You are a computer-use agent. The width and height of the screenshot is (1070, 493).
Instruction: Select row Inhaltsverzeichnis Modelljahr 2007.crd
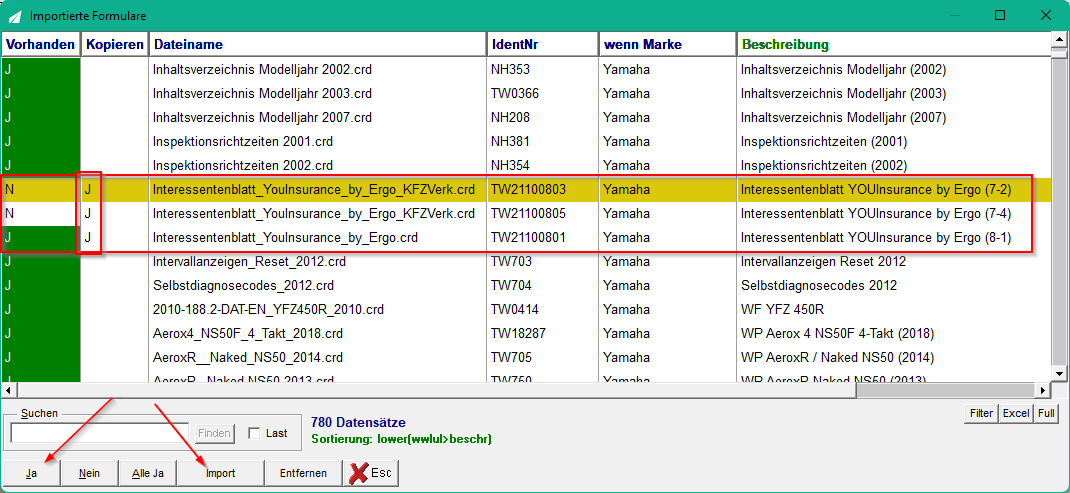click(x=526, y=117)
